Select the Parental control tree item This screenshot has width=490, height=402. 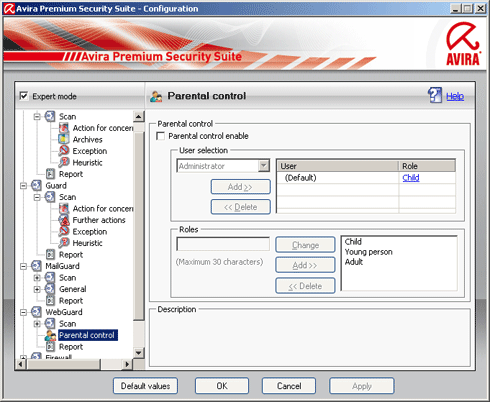[x=87, y=335]
